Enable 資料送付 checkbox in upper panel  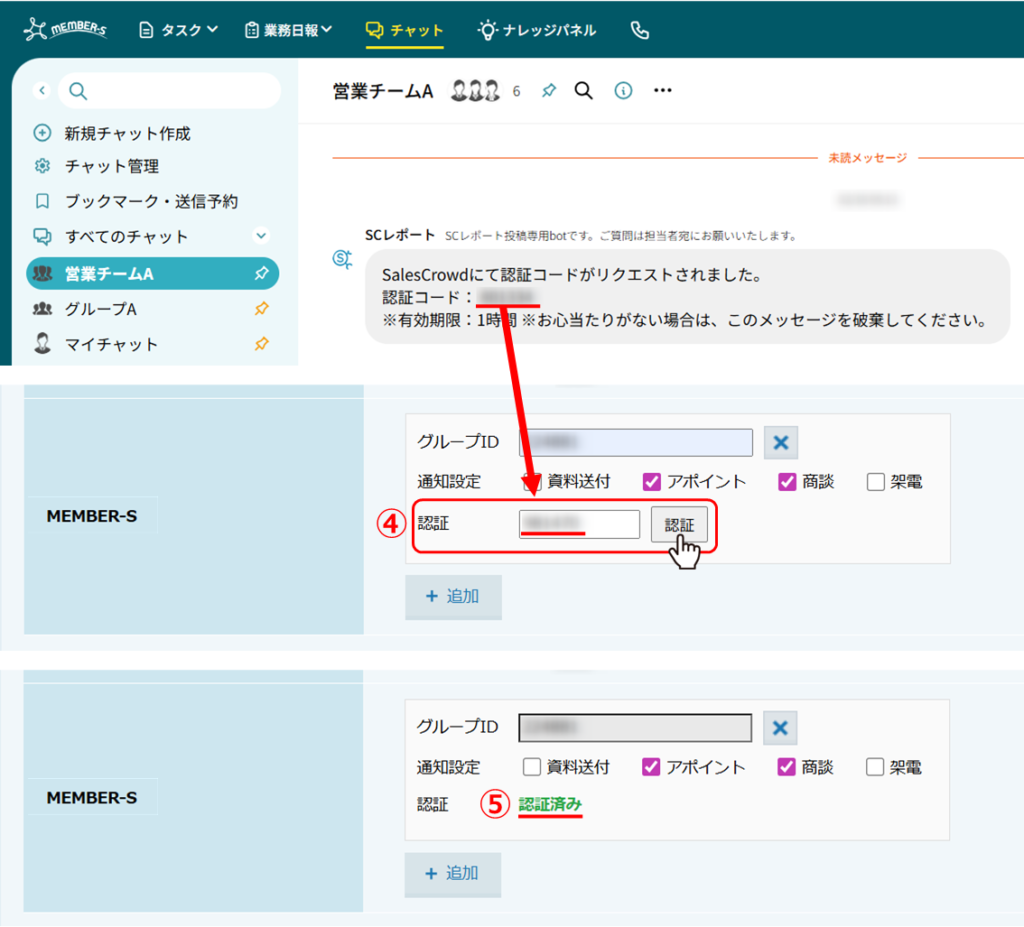click(533, 482)
